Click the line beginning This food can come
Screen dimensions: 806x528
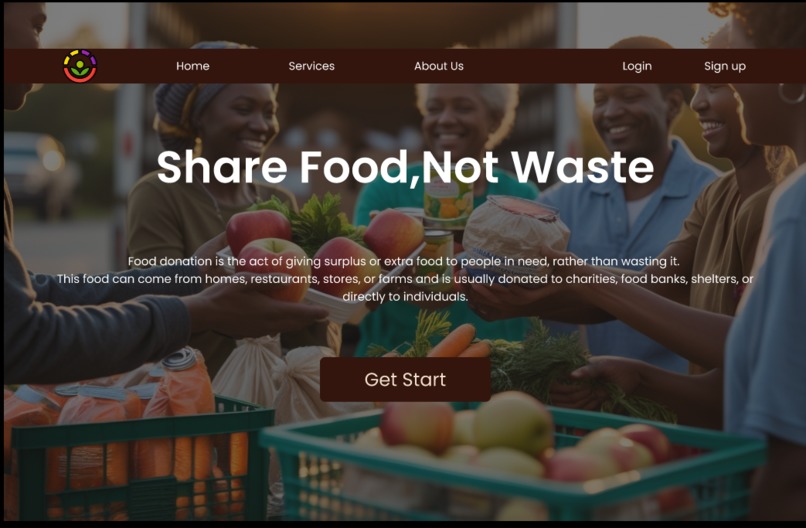pos(405,279)
